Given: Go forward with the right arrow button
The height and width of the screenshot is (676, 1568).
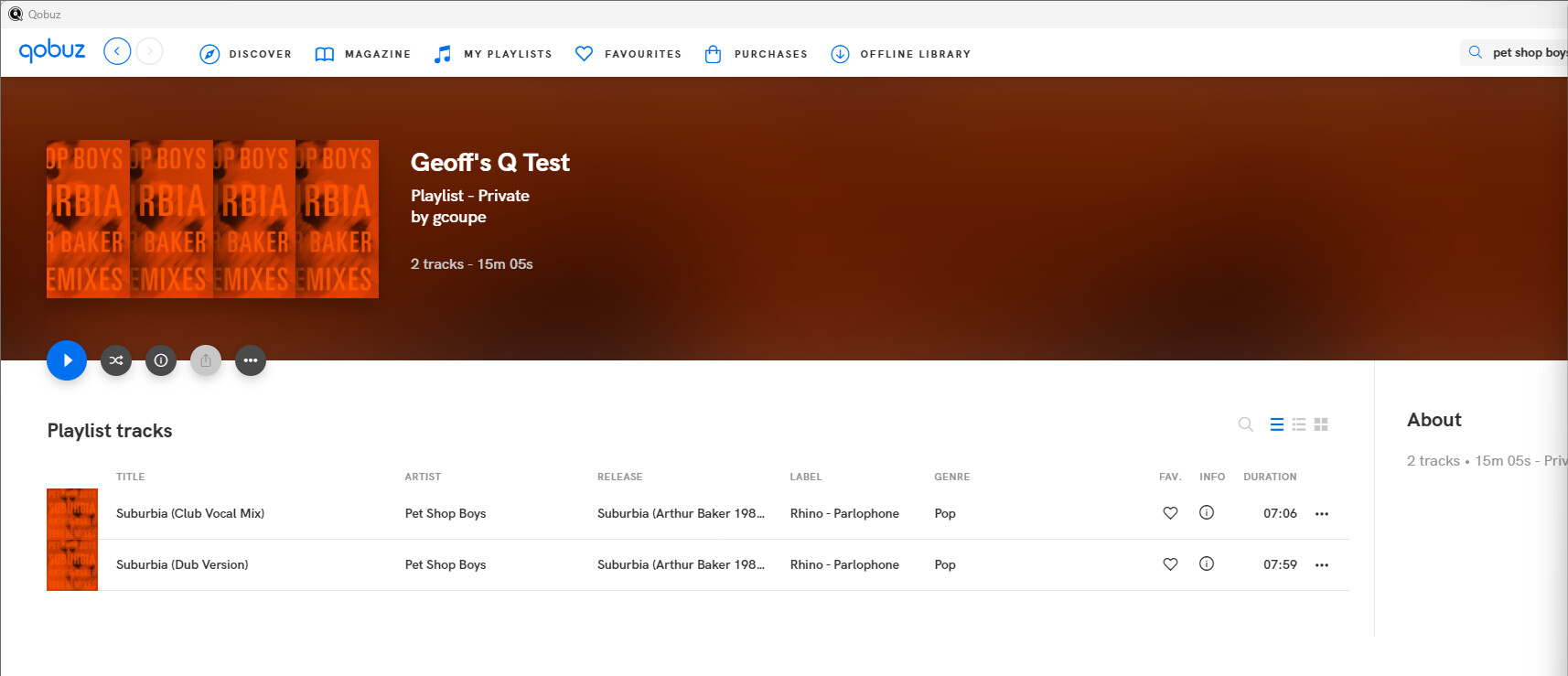Looking at the screenshot, I should 150,51.
